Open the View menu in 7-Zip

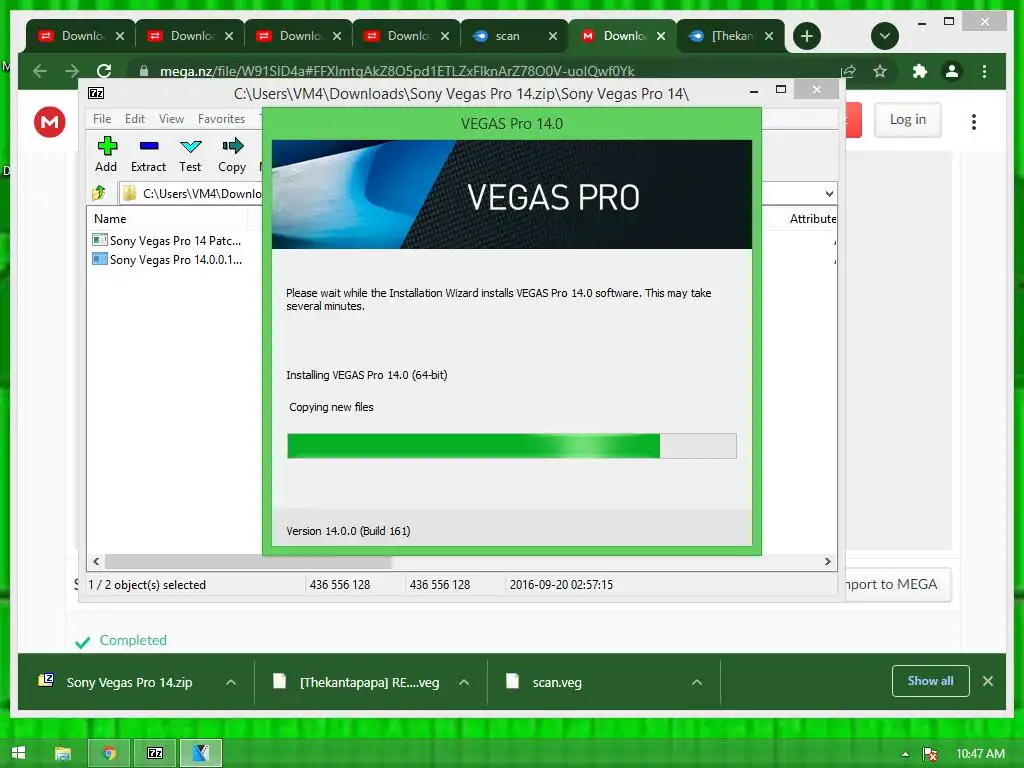171,119
